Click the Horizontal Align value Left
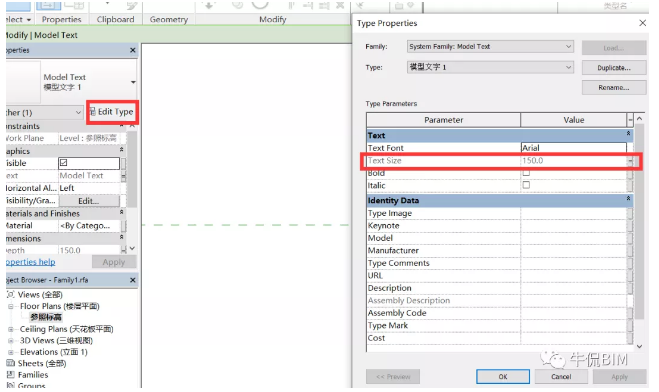This screenshot has width=659, height=392. pos(89,188)
